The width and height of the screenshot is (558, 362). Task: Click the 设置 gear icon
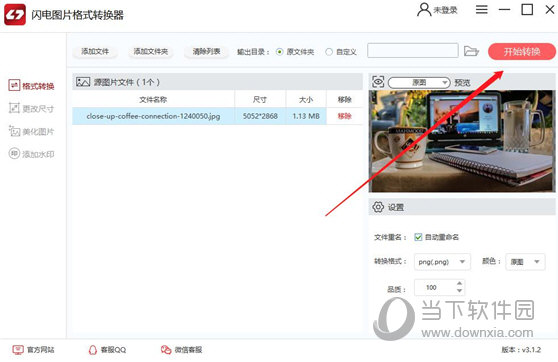[x=378, y=207]
